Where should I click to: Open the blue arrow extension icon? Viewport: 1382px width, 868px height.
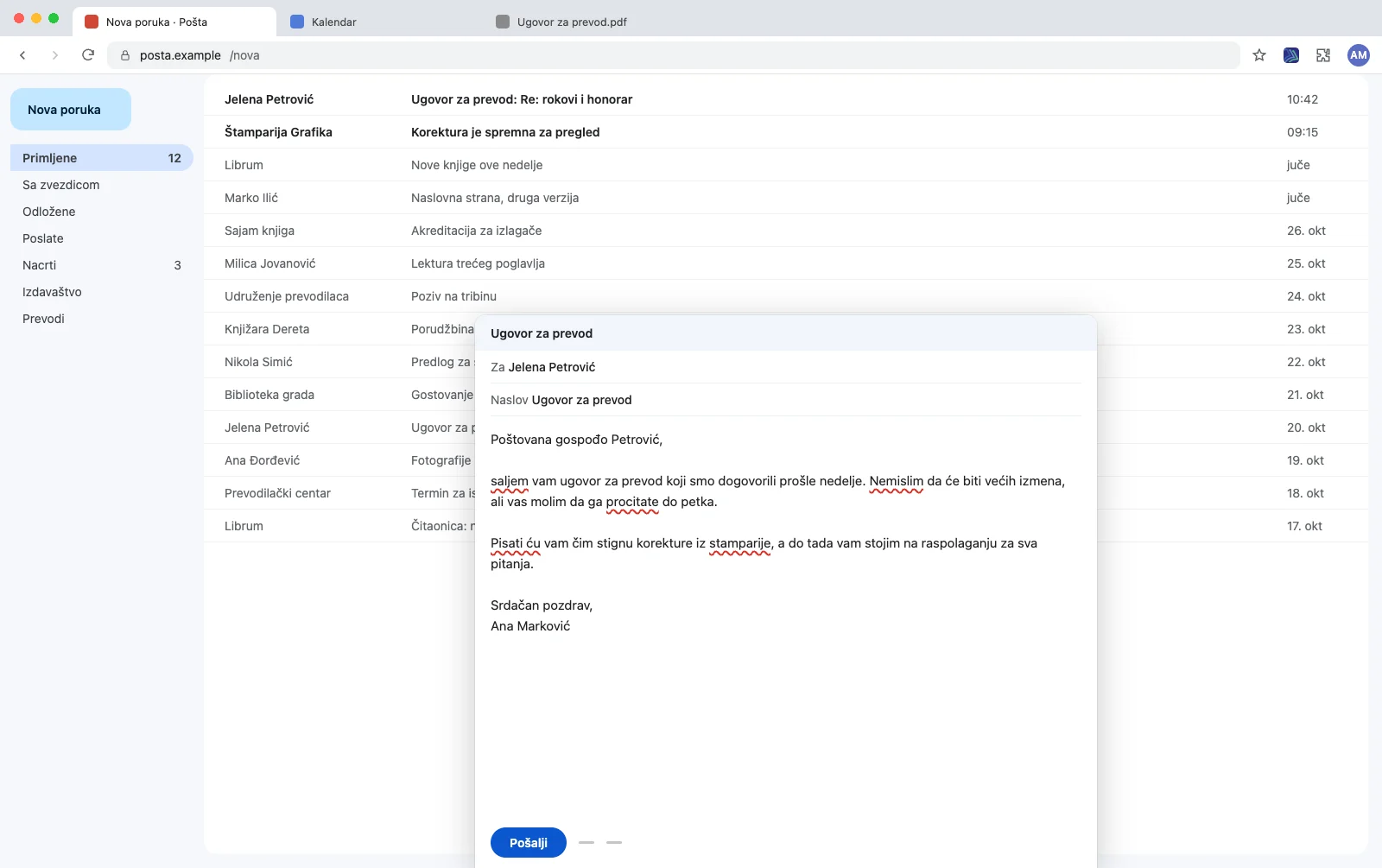pos(1291,55)
